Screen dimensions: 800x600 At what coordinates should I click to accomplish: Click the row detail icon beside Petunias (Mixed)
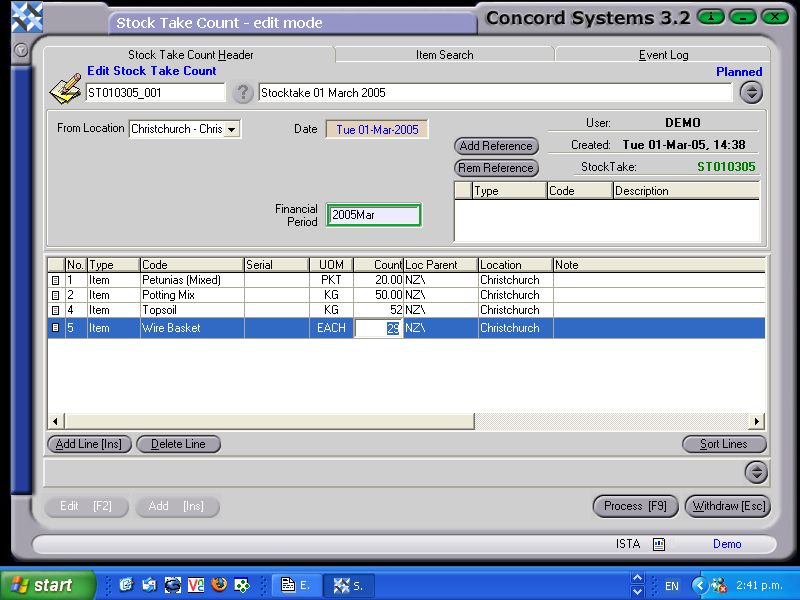[56, 280]
